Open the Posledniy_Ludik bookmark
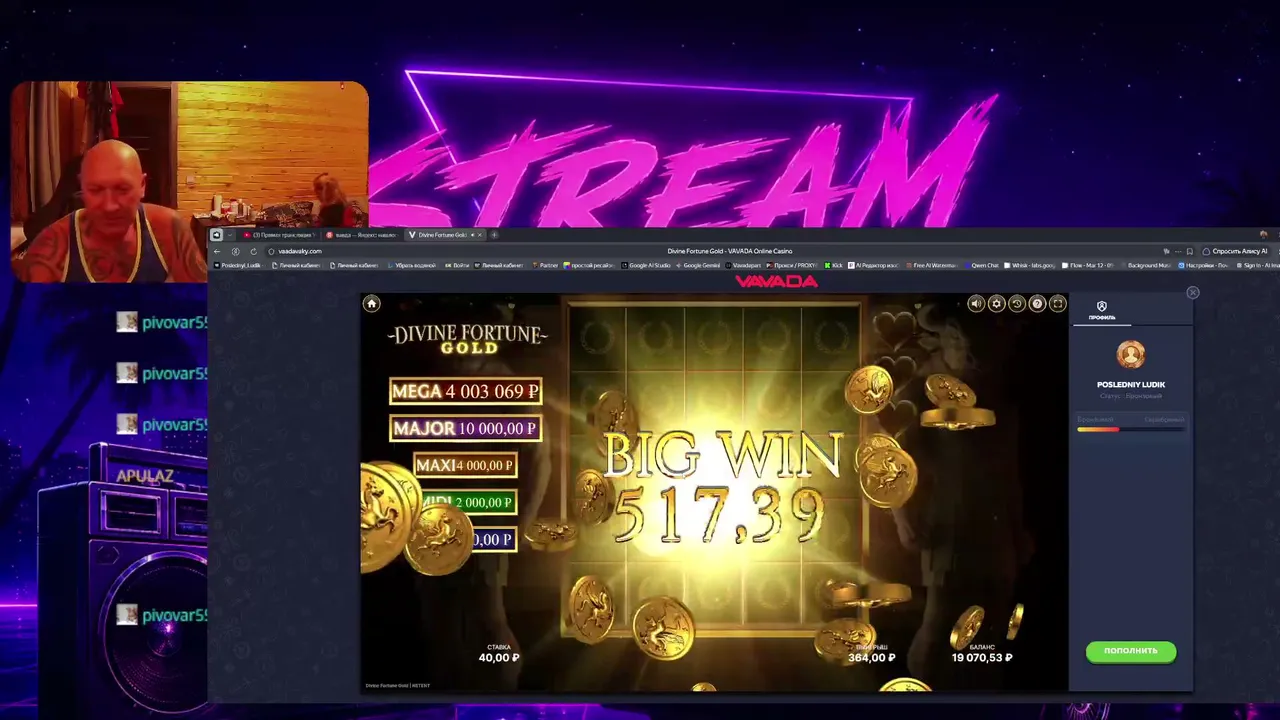This screenshot has height=720, width=1280. [237, 265]
